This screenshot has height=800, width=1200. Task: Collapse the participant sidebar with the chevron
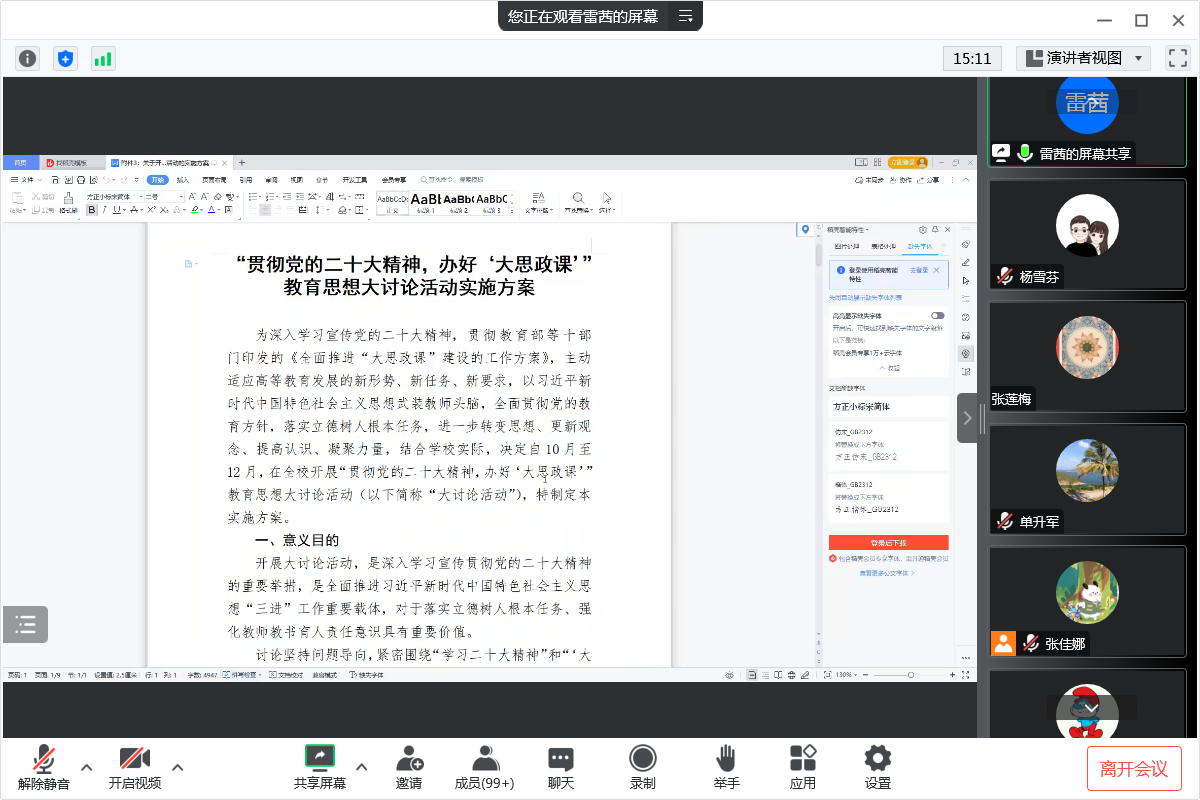pos(967,418)
